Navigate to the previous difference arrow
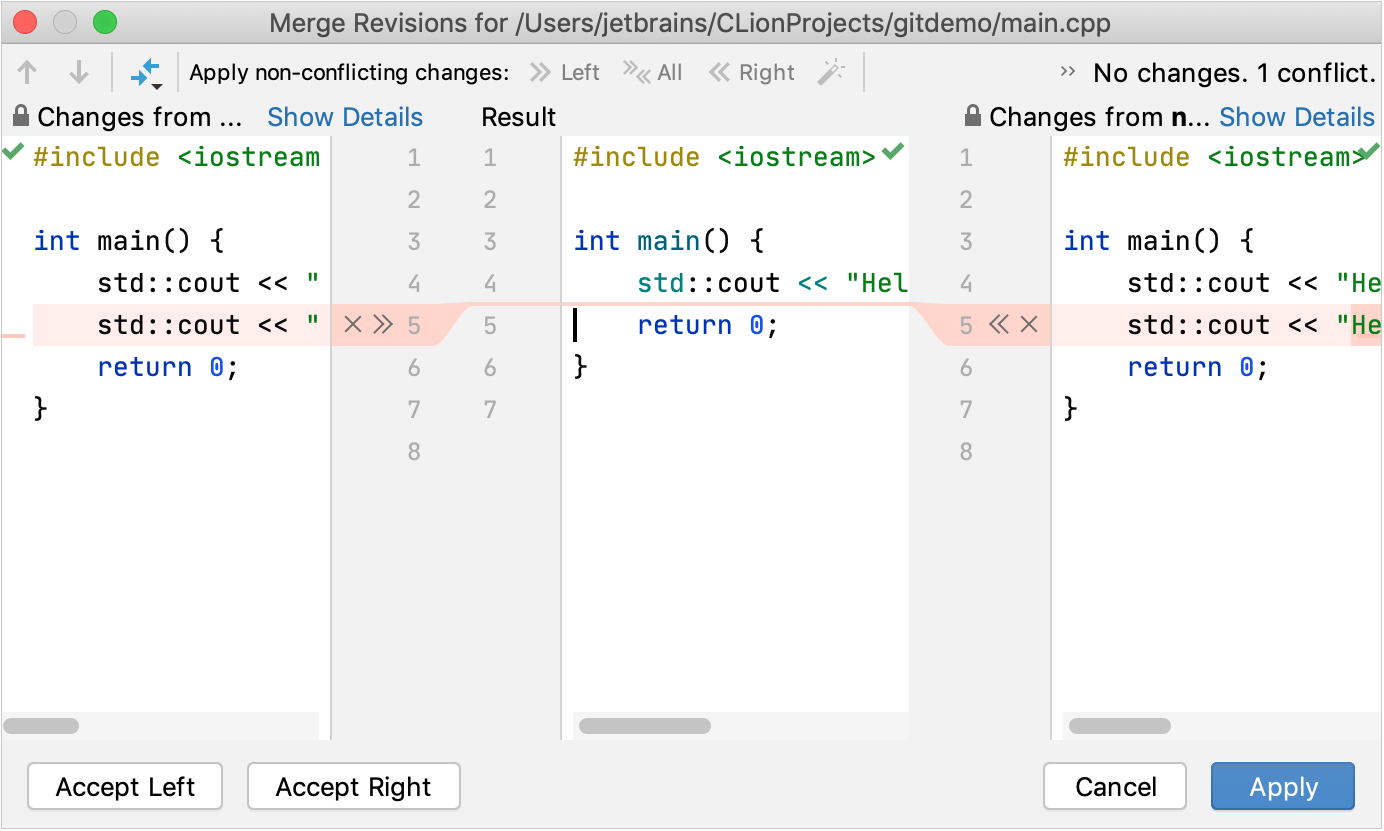Screen dimensions: 1384x831 click(27, 71)
